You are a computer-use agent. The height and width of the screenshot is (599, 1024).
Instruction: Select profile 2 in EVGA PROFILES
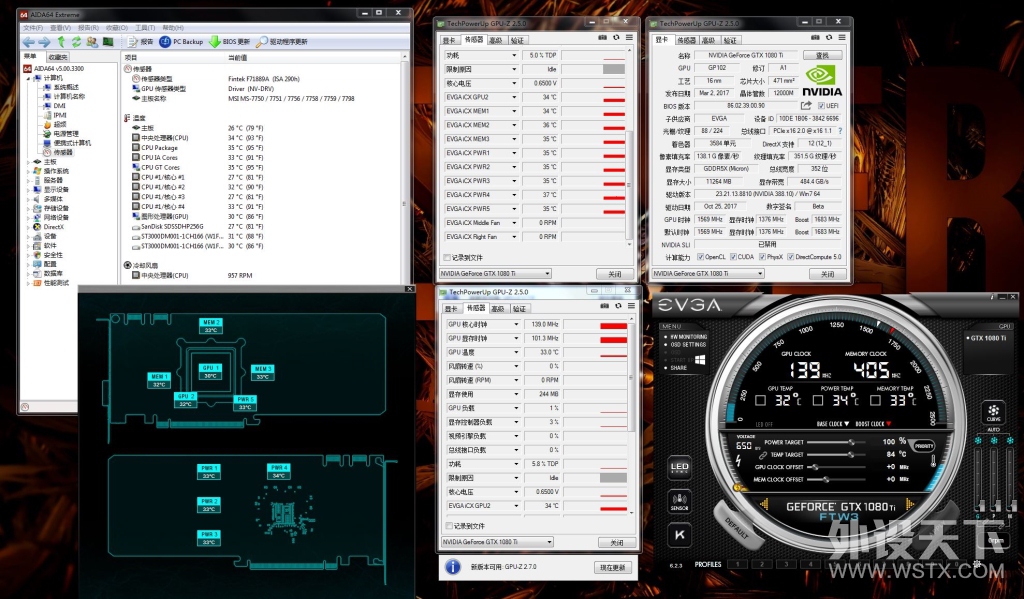tap(761, 564)
